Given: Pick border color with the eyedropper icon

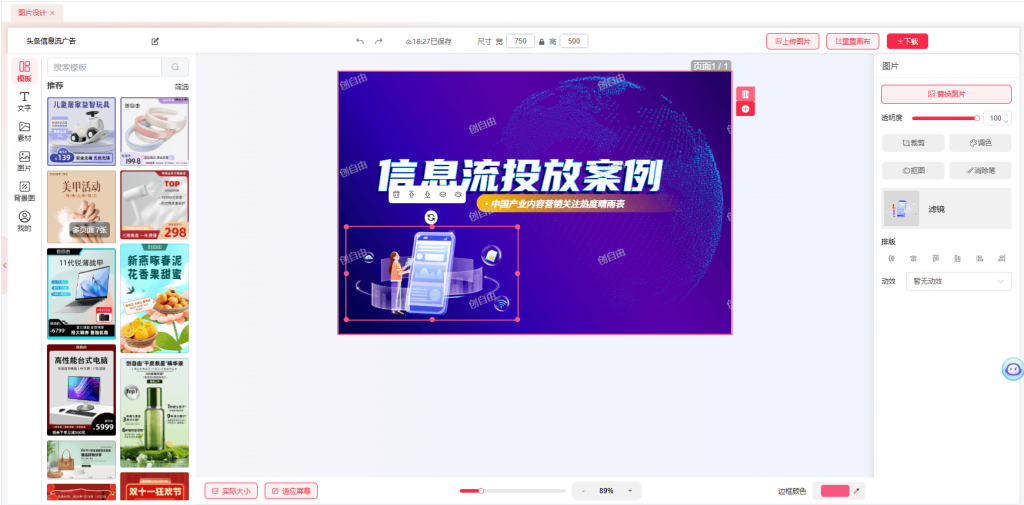Looking at the screenshot, I should (857, 491).
